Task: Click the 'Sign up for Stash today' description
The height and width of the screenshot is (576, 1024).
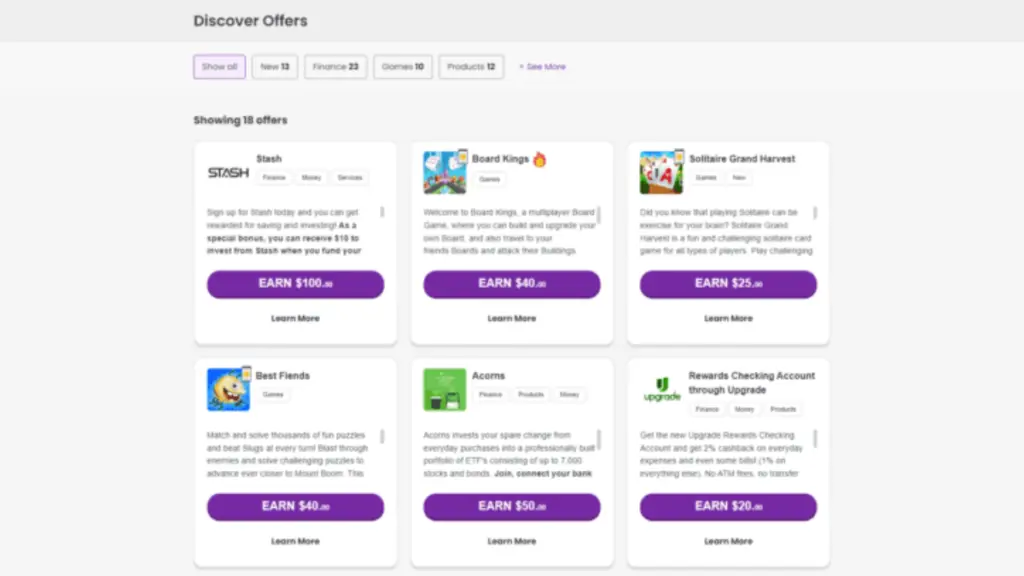Action: 286,231
